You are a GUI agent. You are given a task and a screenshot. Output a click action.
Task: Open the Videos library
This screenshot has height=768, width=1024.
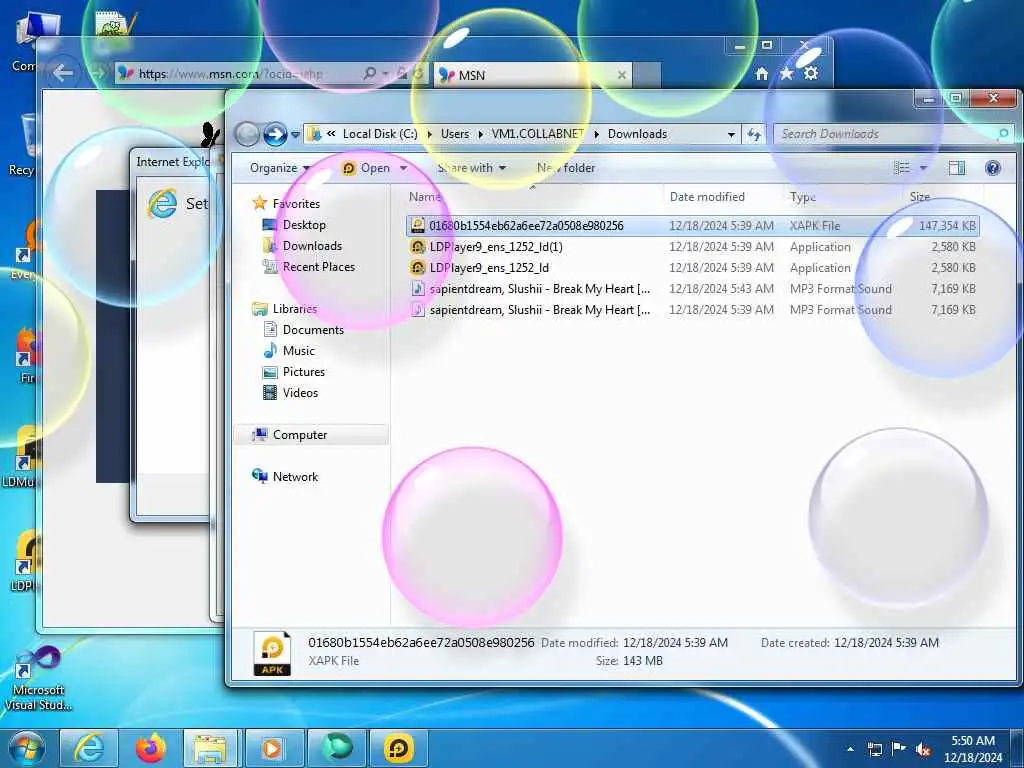(300, 392)
